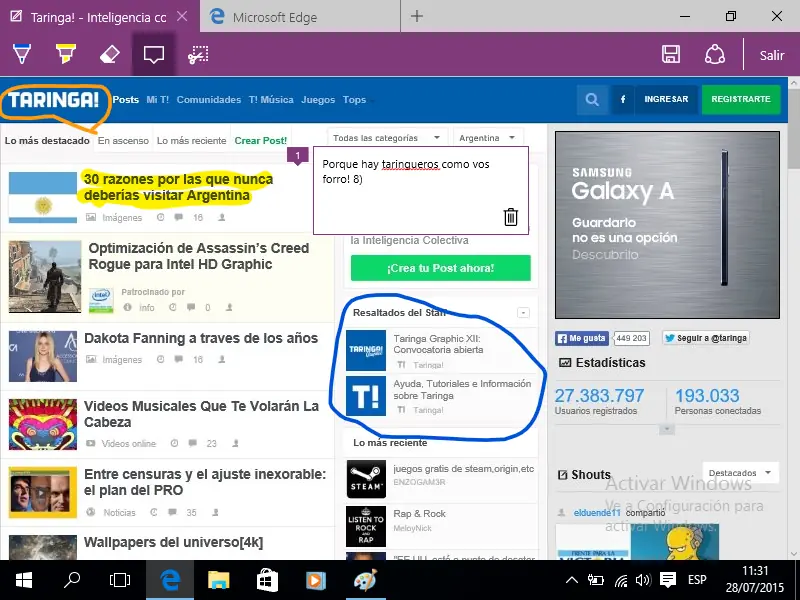Click the REGISTRARTE button
This screenshot has width=800, height=600.
point(741,99)
